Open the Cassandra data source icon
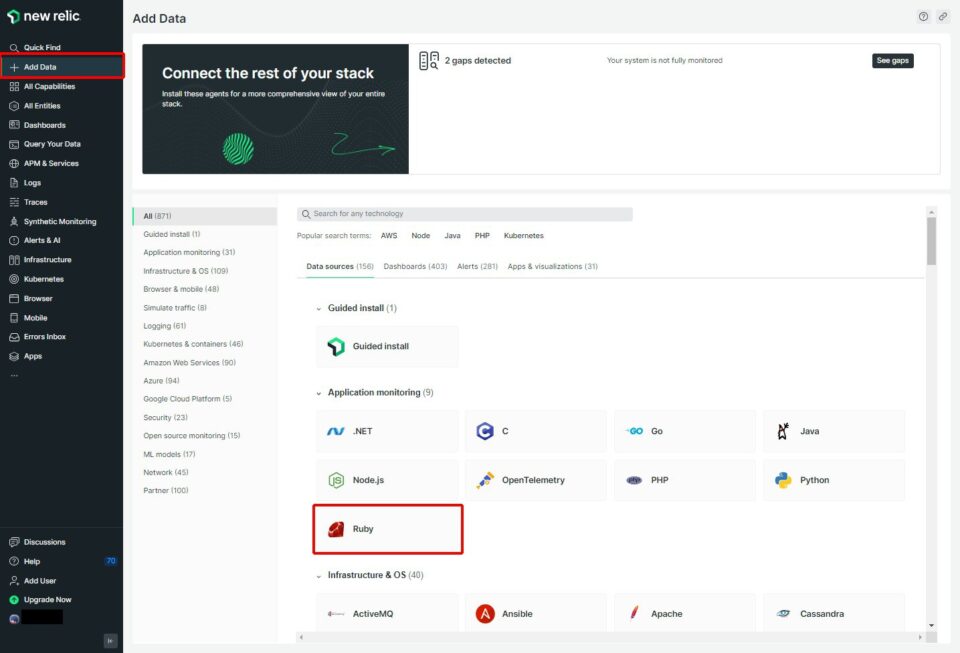 tap(783, 613)
